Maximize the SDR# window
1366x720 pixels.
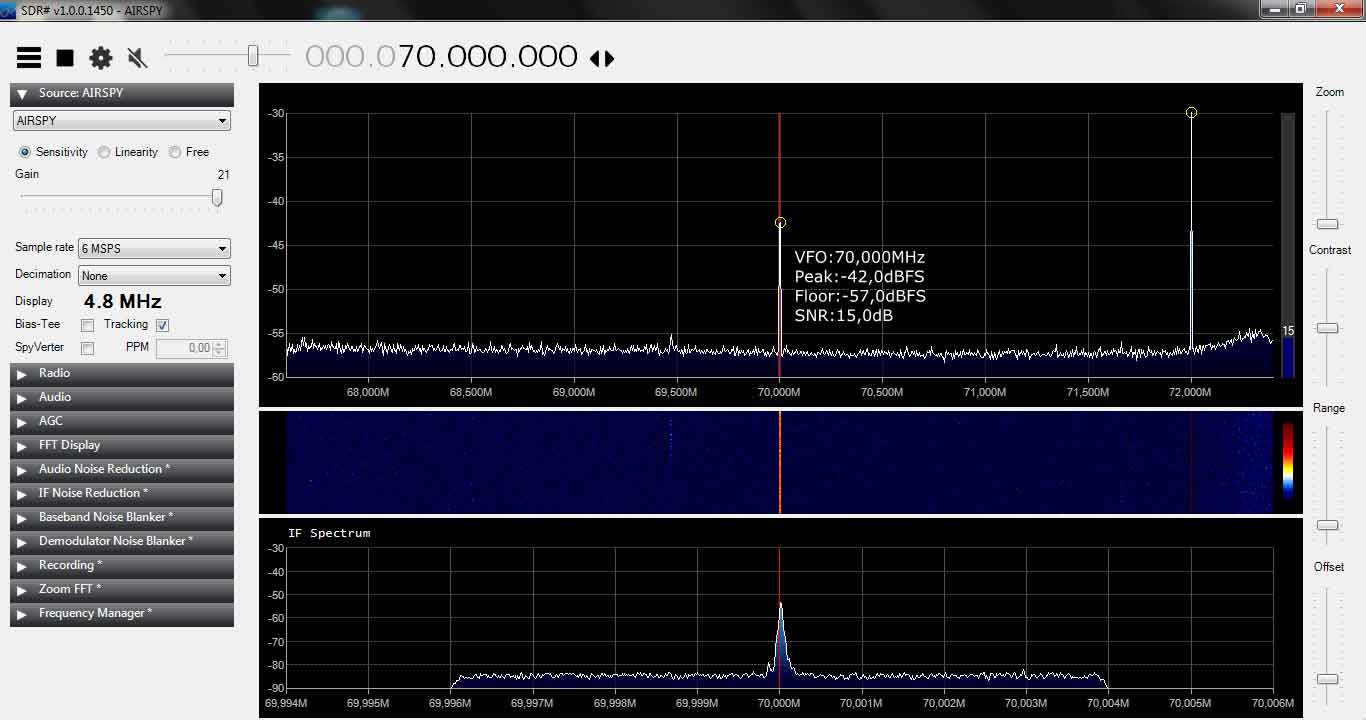click(1300, 8)
